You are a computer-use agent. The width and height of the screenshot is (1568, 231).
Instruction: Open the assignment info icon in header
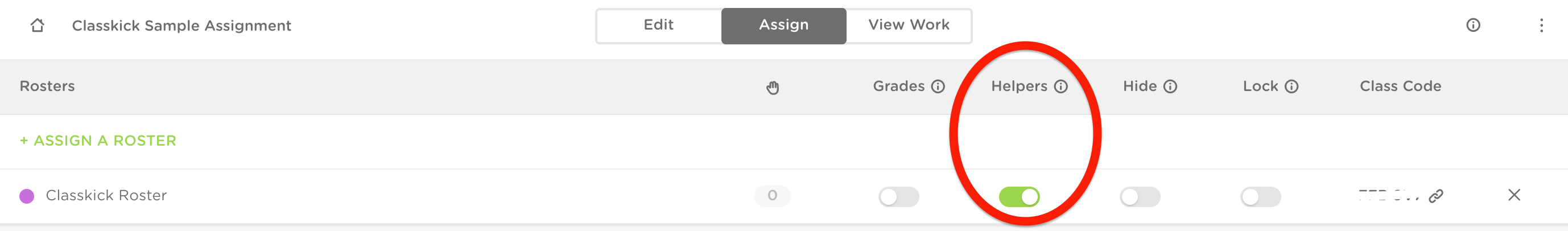click(x=1472, y=25)
